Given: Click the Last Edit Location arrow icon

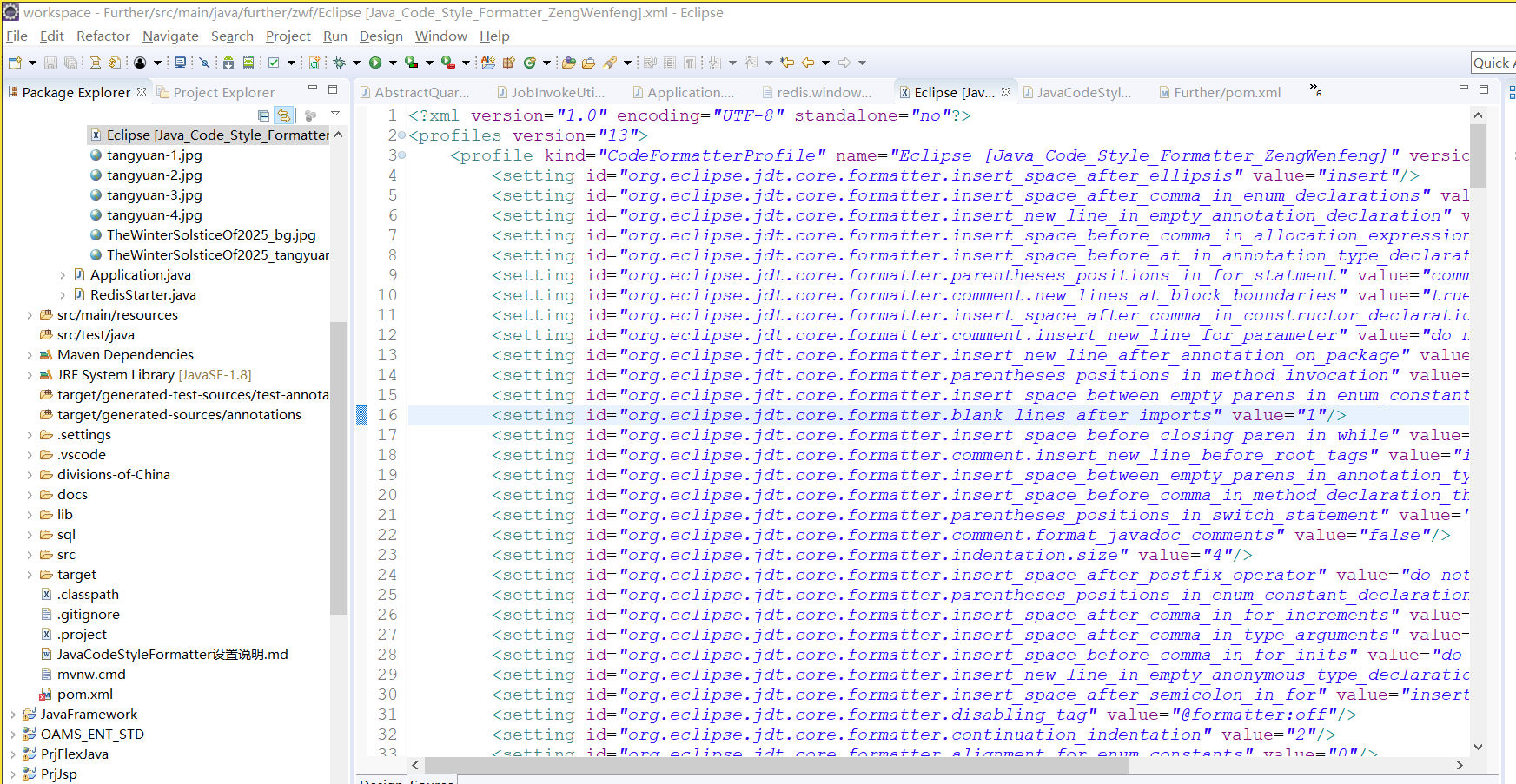Looking at the screenshot, I should [x=787, y=63].
